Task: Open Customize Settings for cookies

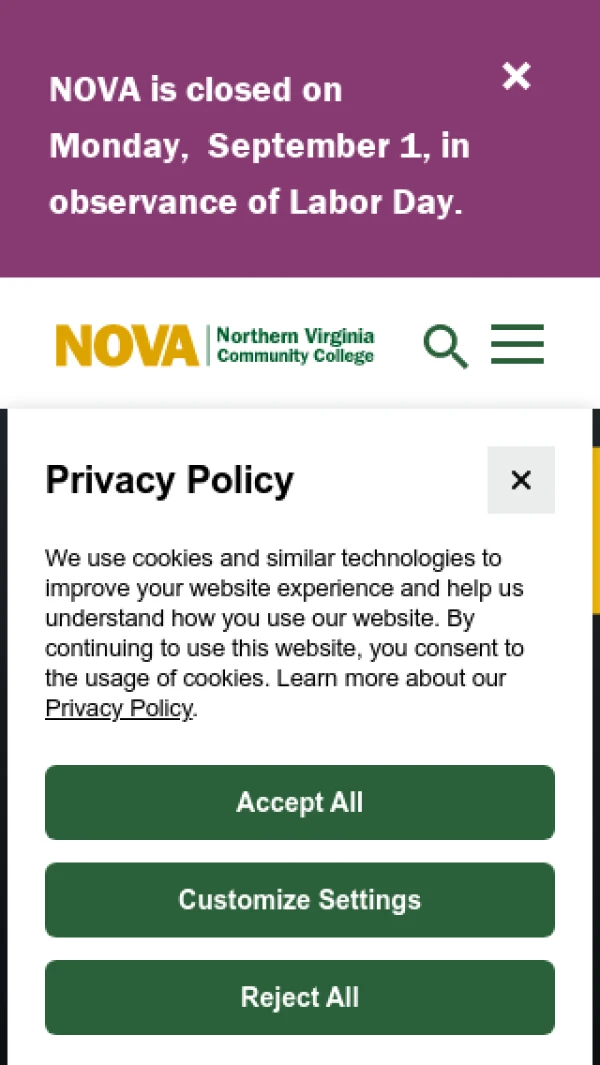Action: pyautogui.click(x=300, y=900)
